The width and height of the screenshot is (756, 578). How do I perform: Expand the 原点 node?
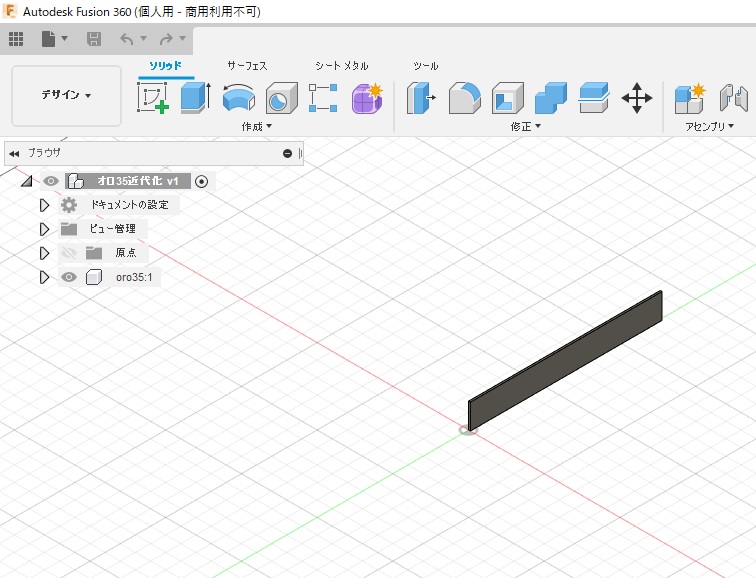coord(44,253)
